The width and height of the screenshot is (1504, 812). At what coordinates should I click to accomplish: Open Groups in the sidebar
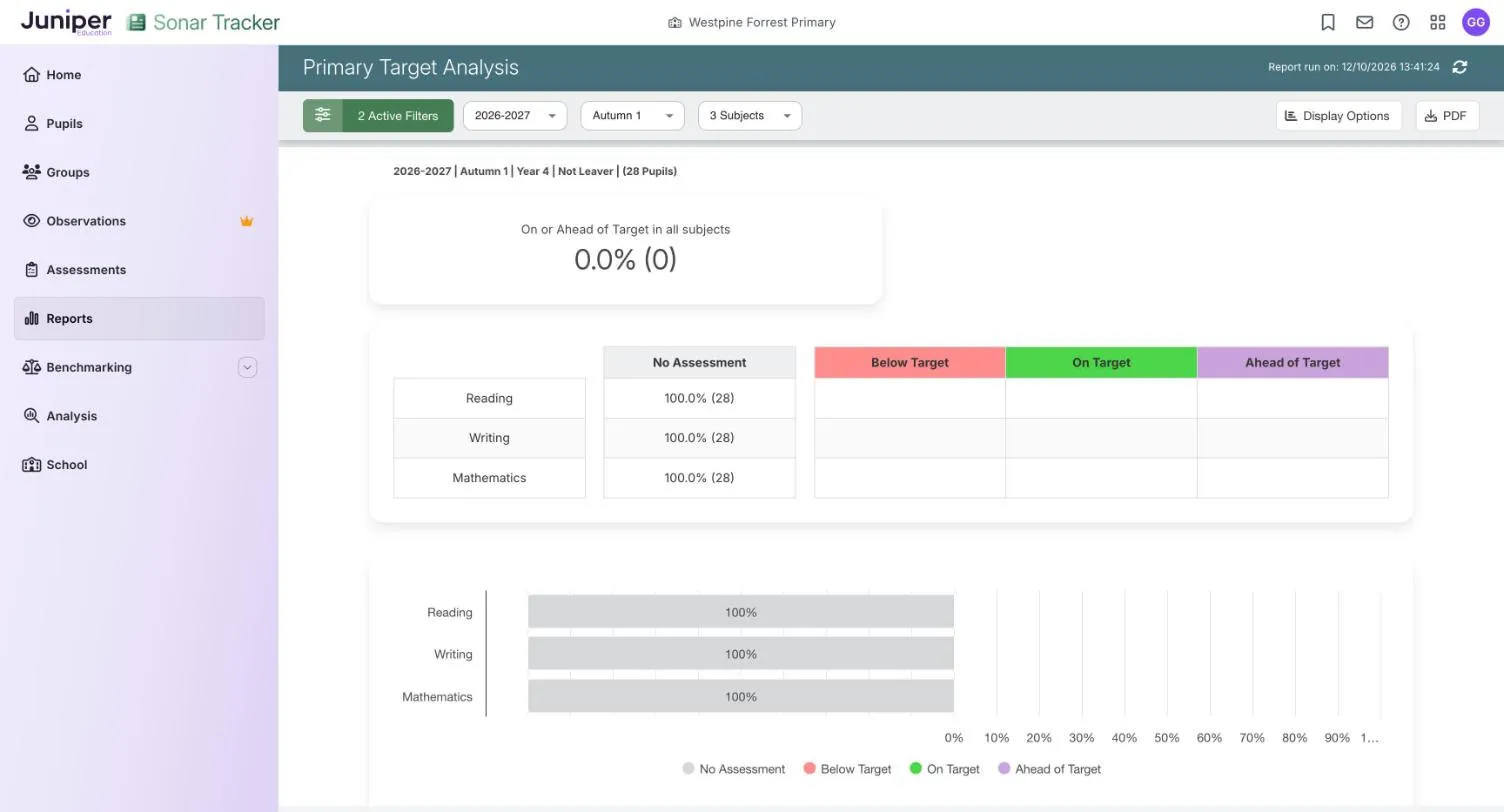click(x=139, y=172)
